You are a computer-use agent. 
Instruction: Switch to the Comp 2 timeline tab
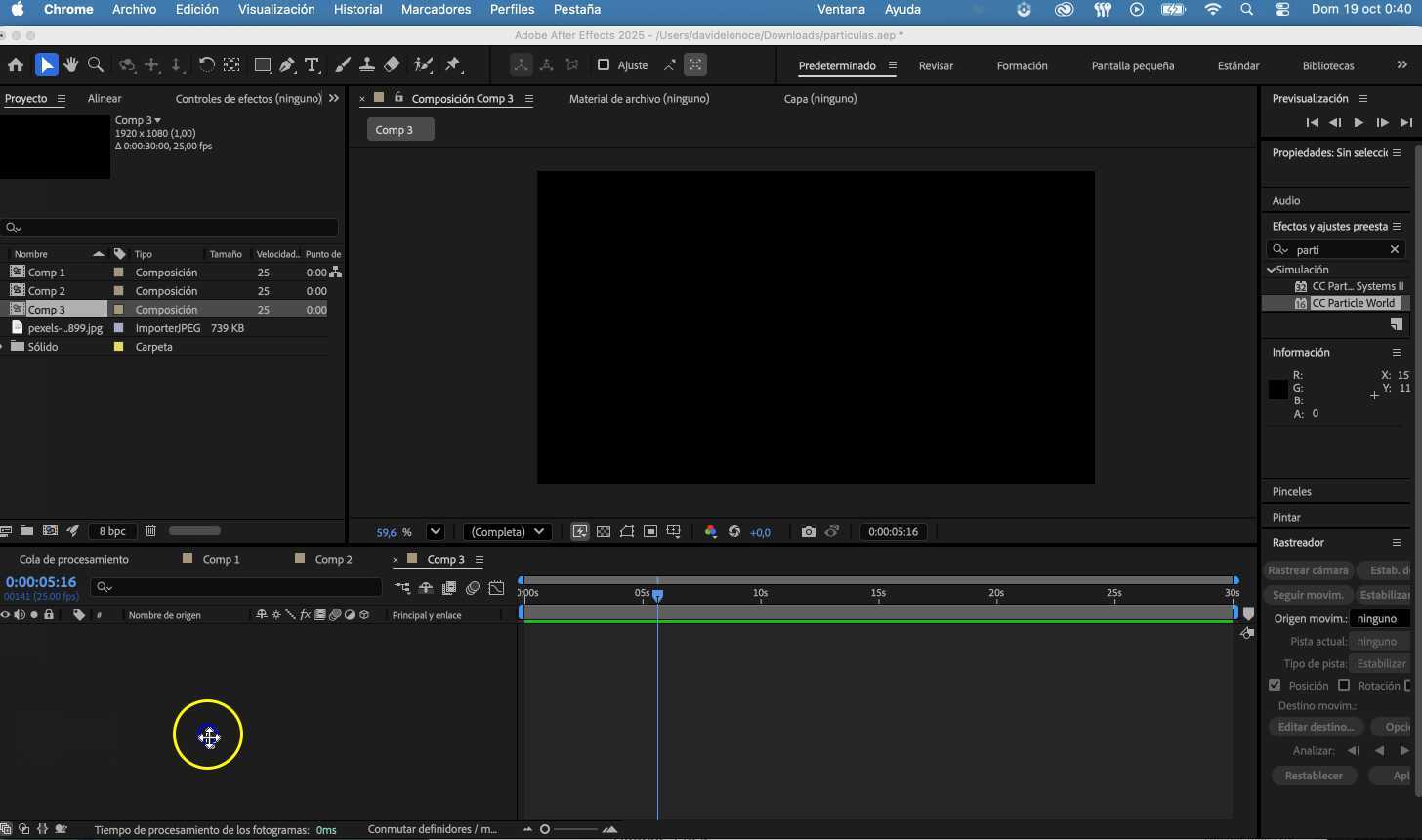(333, 560)
